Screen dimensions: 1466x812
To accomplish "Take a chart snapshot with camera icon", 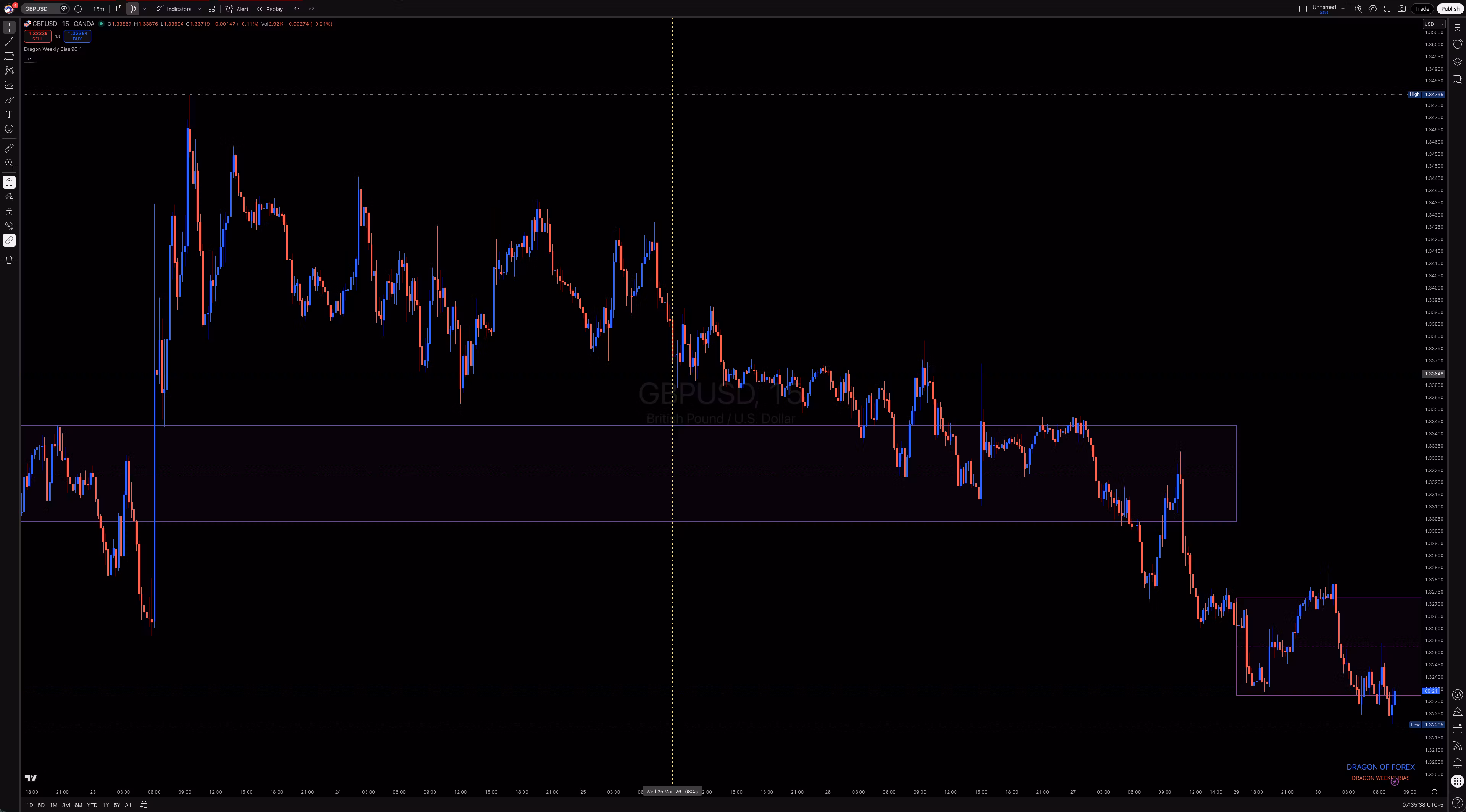I will point(1402,8).
